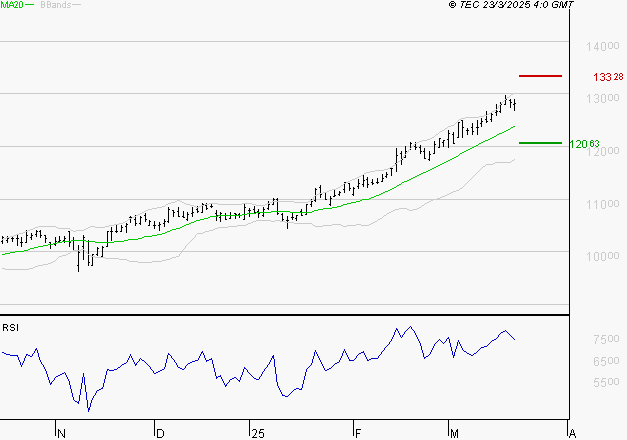Click the green line sample beside MA20
Image resolution: width=627 pixels, height=440 pixels.
(x=28, y=5)
